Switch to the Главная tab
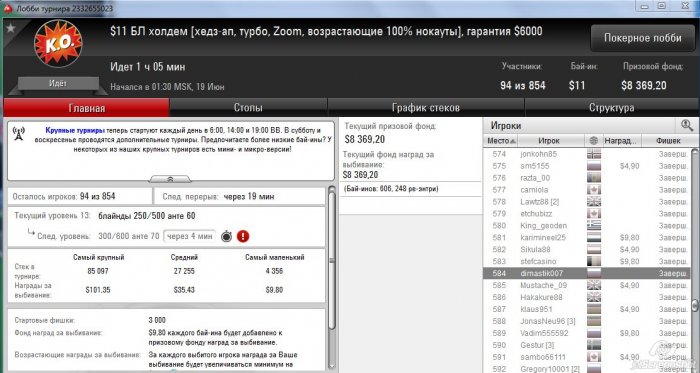Viewport: 700px width, 373px height. tap(87, 108)
